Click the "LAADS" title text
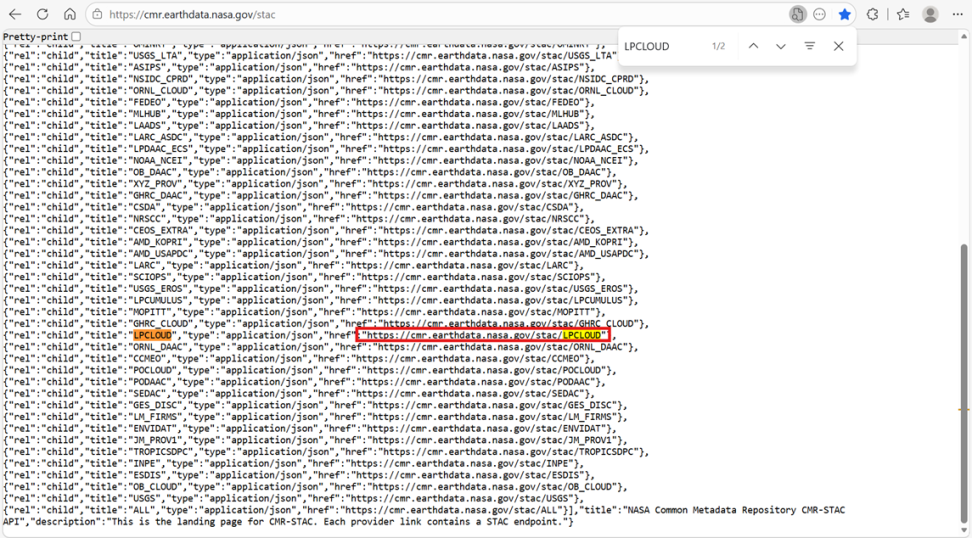 point(148,126)
